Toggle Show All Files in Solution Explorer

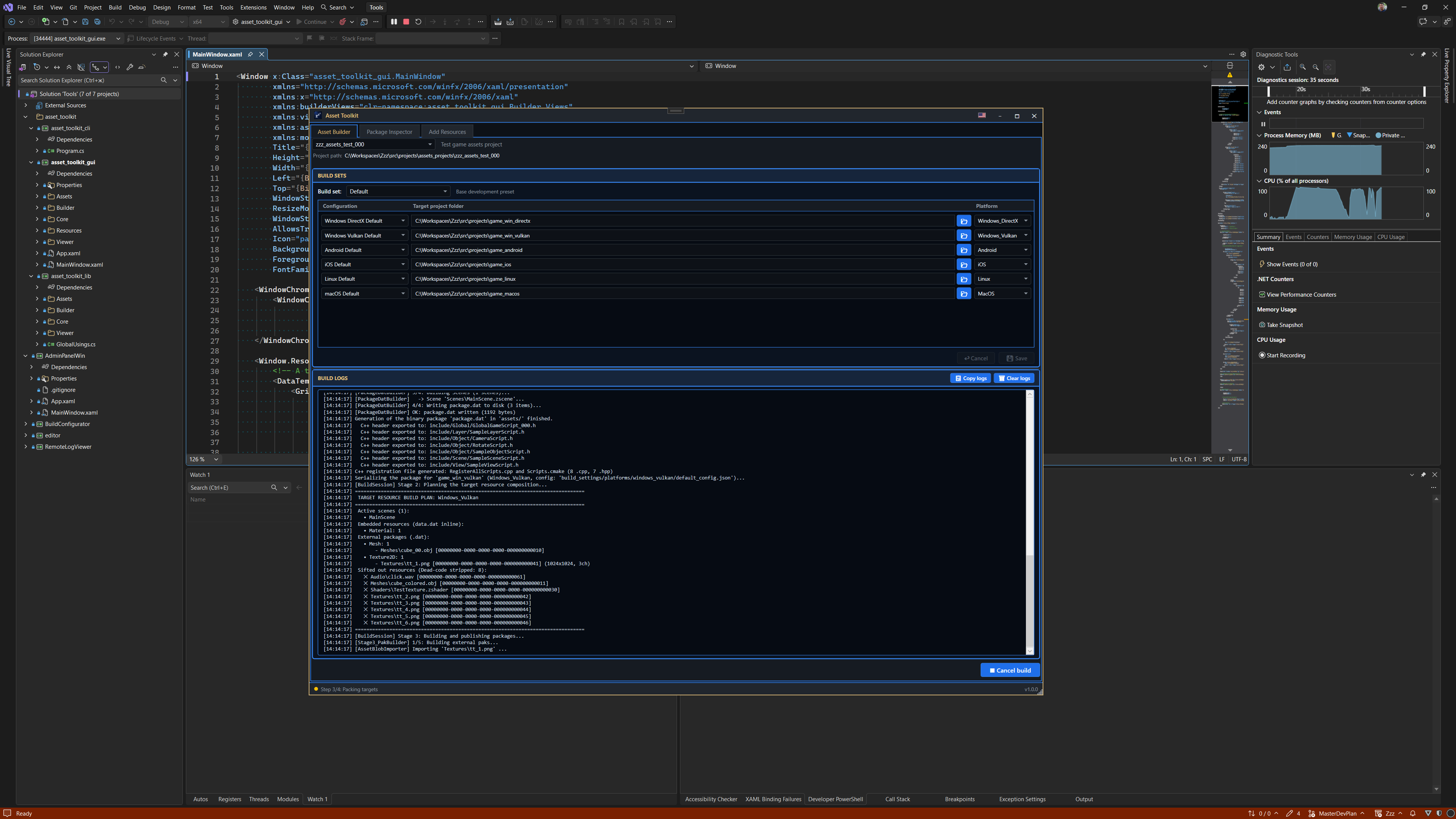tap(82, 67)
